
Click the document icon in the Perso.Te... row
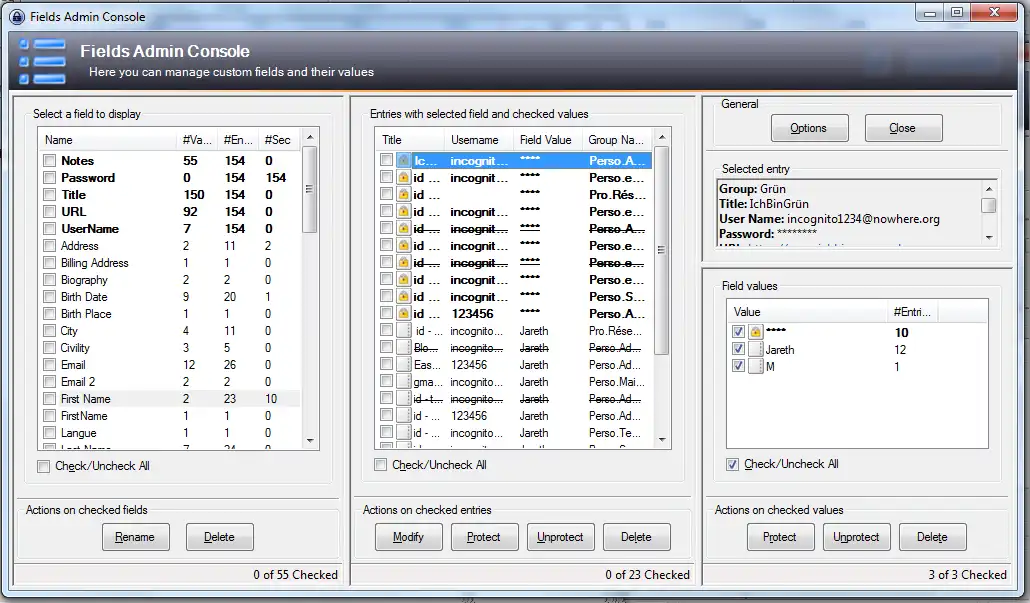403,433
